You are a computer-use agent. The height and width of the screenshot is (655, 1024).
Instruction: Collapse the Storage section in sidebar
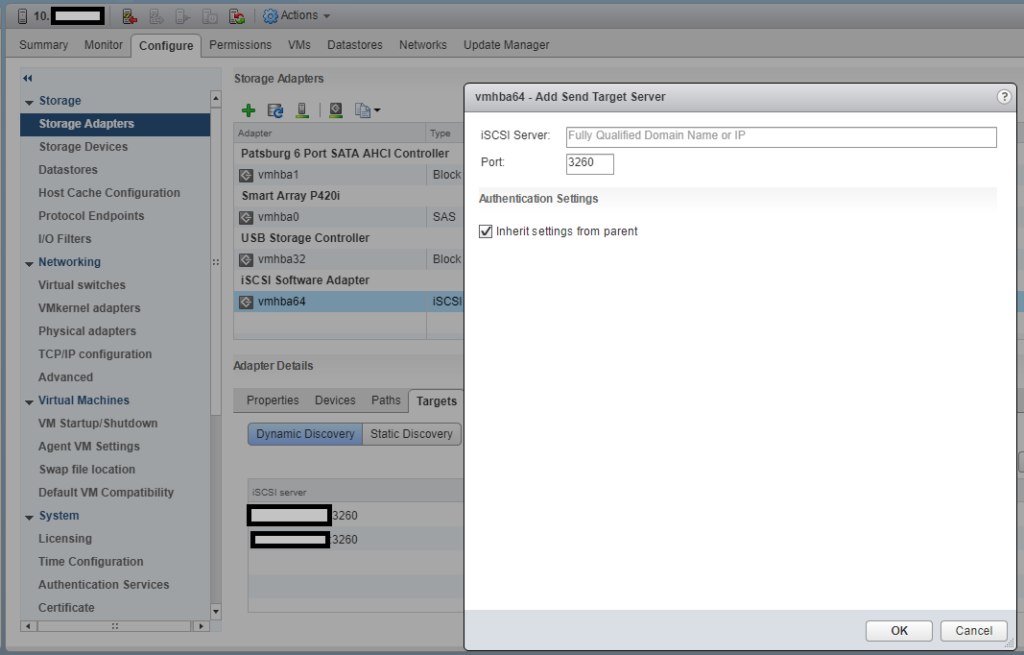click(x=29, y=101)
